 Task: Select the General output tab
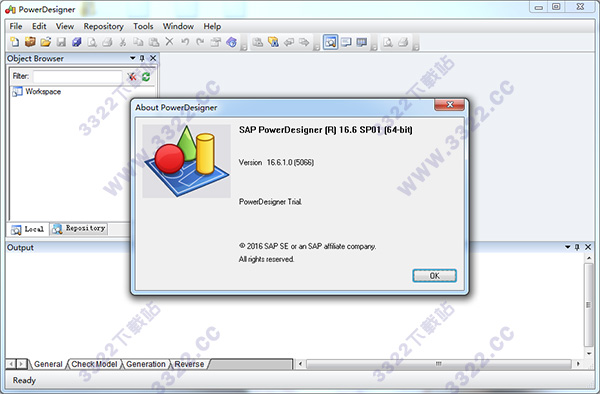(x=48, y=364)
